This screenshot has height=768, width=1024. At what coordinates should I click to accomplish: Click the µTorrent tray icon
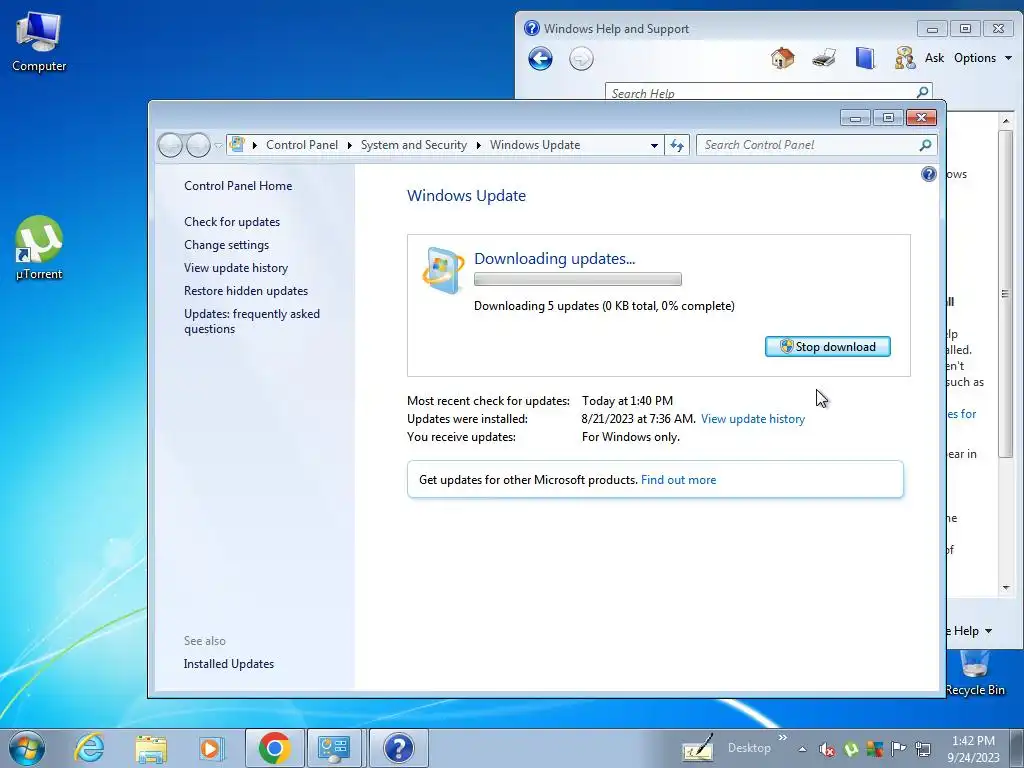tap(851, 749)
